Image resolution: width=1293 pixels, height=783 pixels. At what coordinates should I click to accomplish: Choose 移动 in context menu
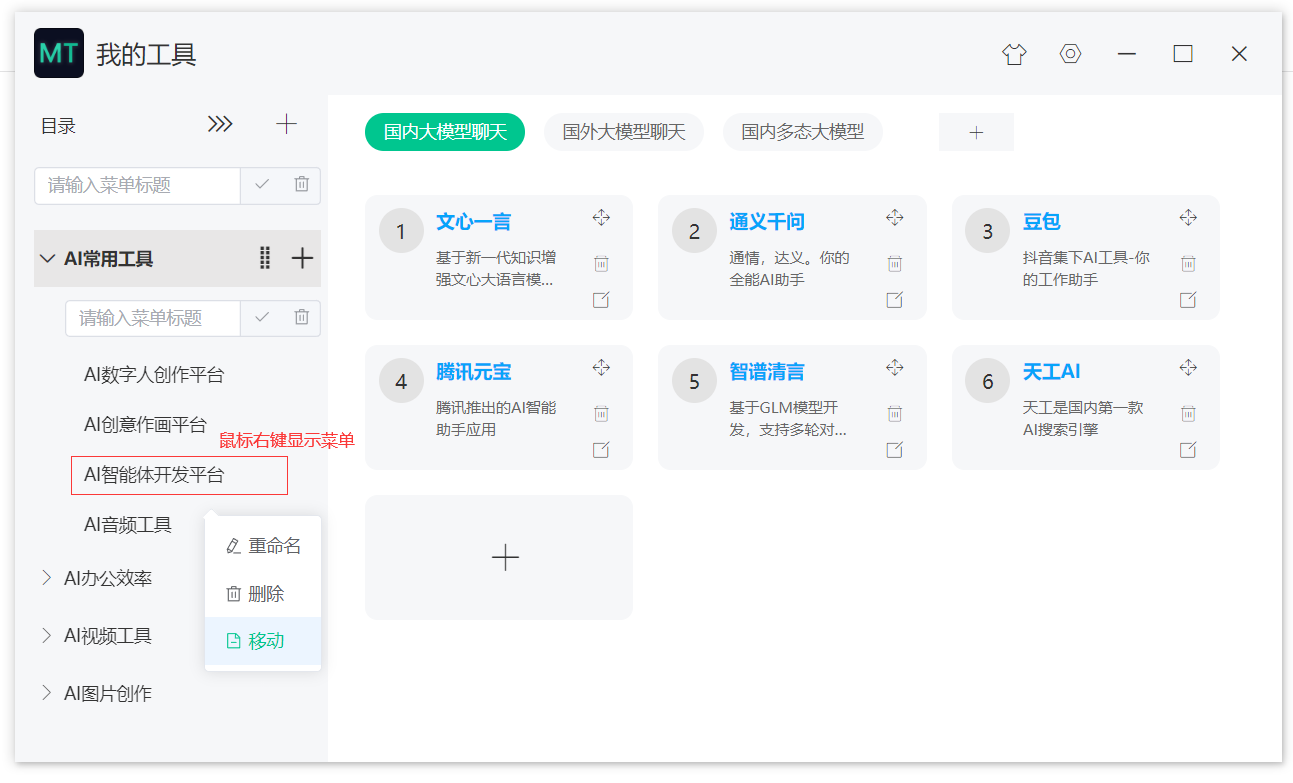tap(263, 641)
